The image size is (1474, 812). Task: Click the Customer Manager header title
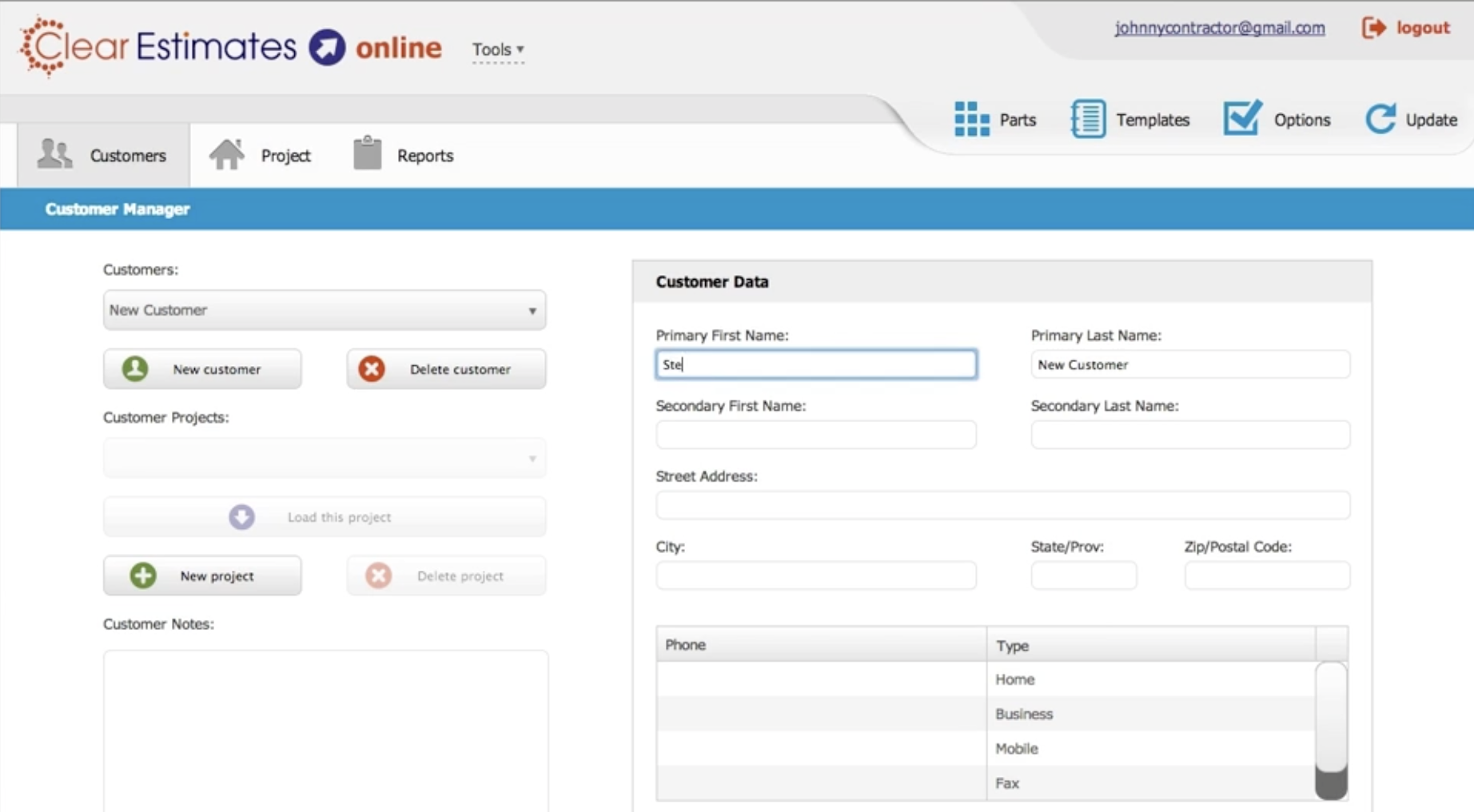coord(118,209)
